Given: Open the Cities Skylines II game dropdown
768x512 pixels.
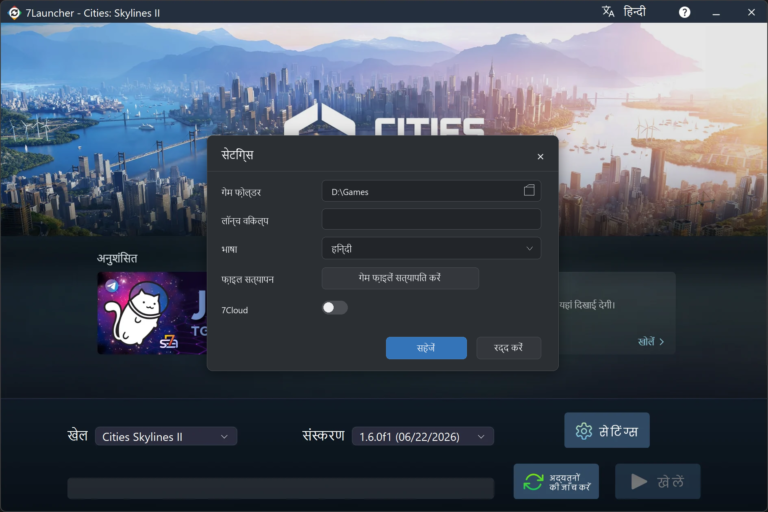Looking at the screenshot, I should pyautogui.click(x=166, y=437).
